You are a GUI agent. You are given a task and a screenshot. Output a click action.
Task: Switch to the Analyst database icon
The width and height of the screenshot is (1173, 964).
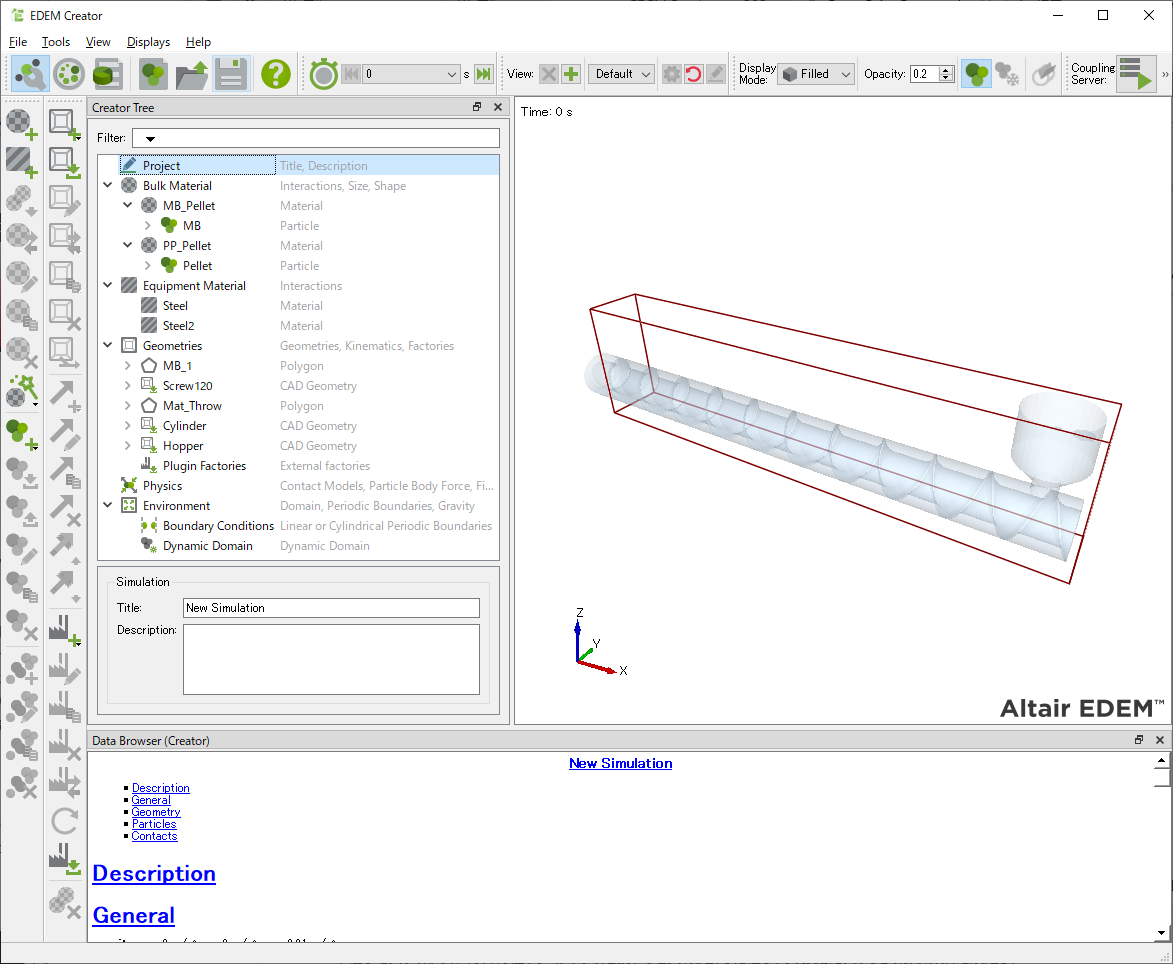(x=108, y=74)
